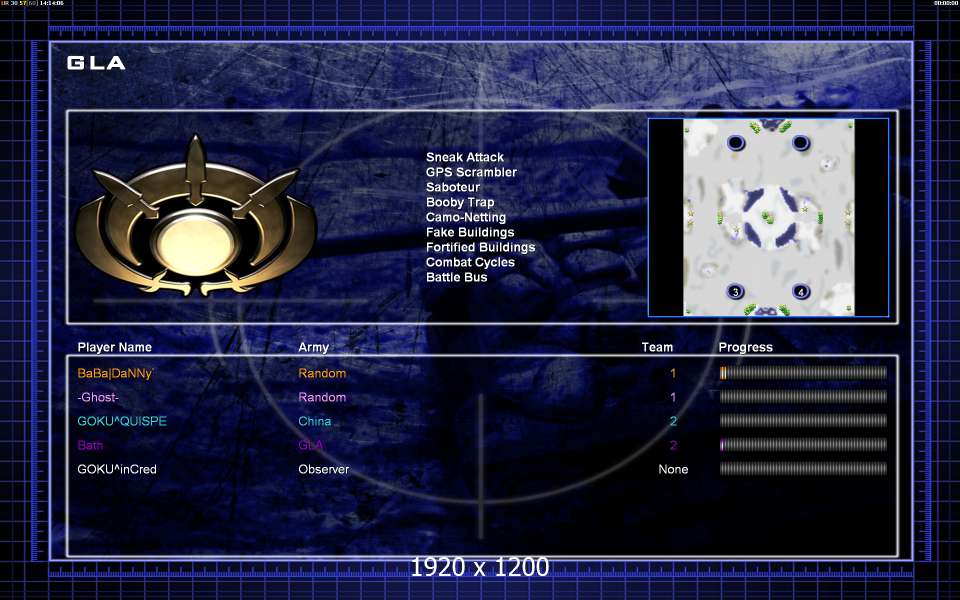
Task: Select the GPS Scrambler ability
Action: (471, 172)
